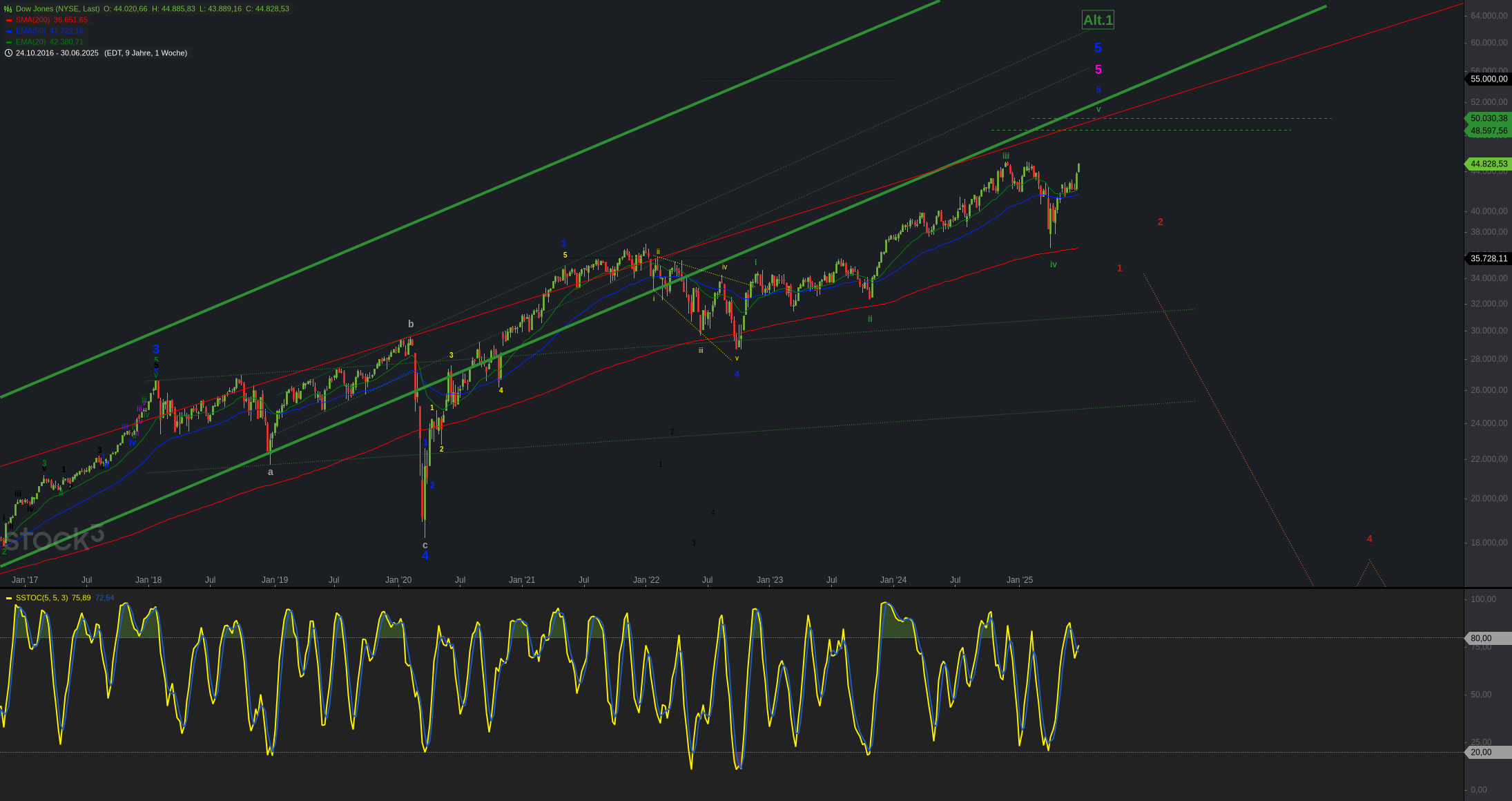Click the 30.000,00 price axis label
The width and height of the screenshot is (1512, 801).
point(1489,331)
